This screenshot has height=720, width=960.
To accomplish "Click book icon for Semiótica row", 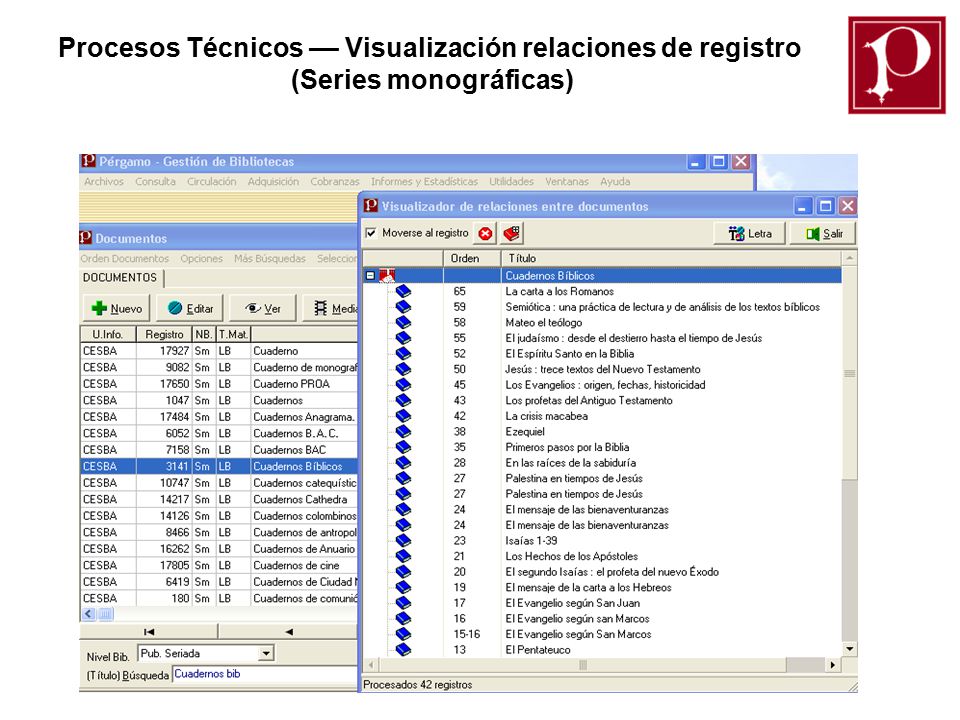I will [x=403, y=307].
